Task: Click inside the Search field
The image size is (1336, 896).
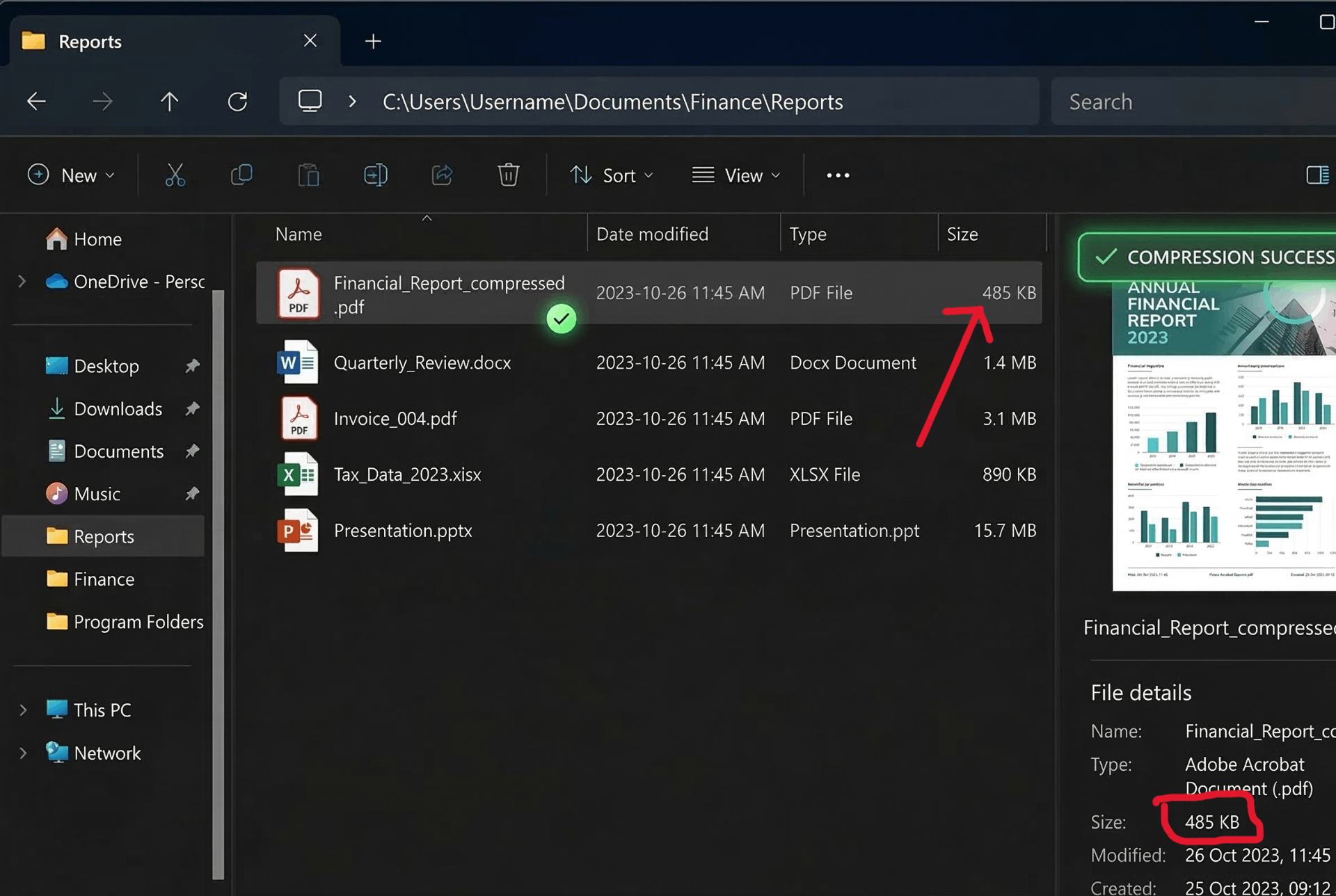Action: [x=1183, y=101]
